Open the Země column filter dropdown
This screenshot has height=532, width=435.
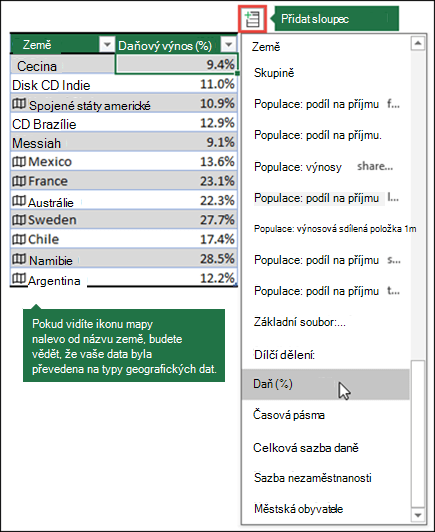(x=107, y=44)
